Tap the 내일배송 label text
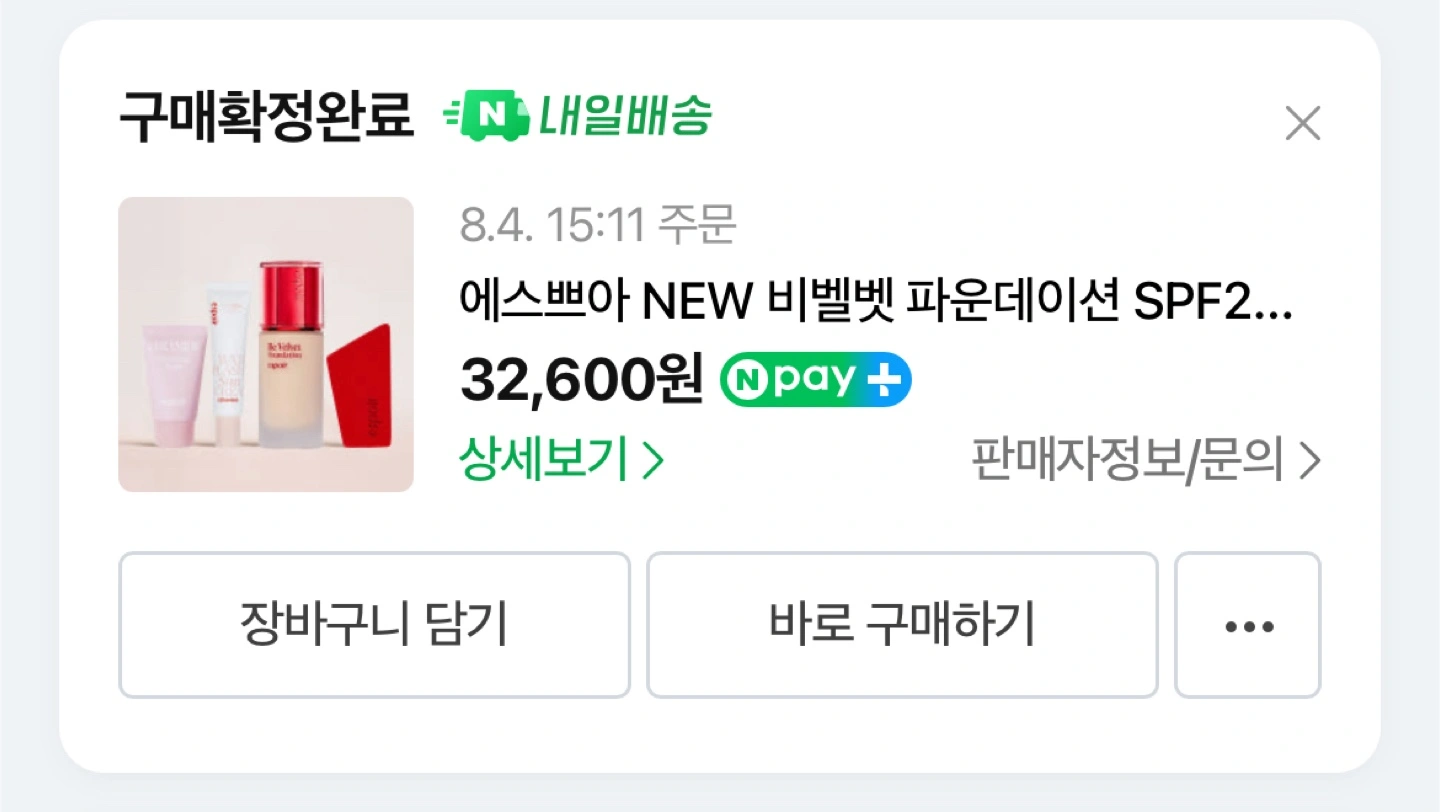1440x812 pixels. pos(625,117)
